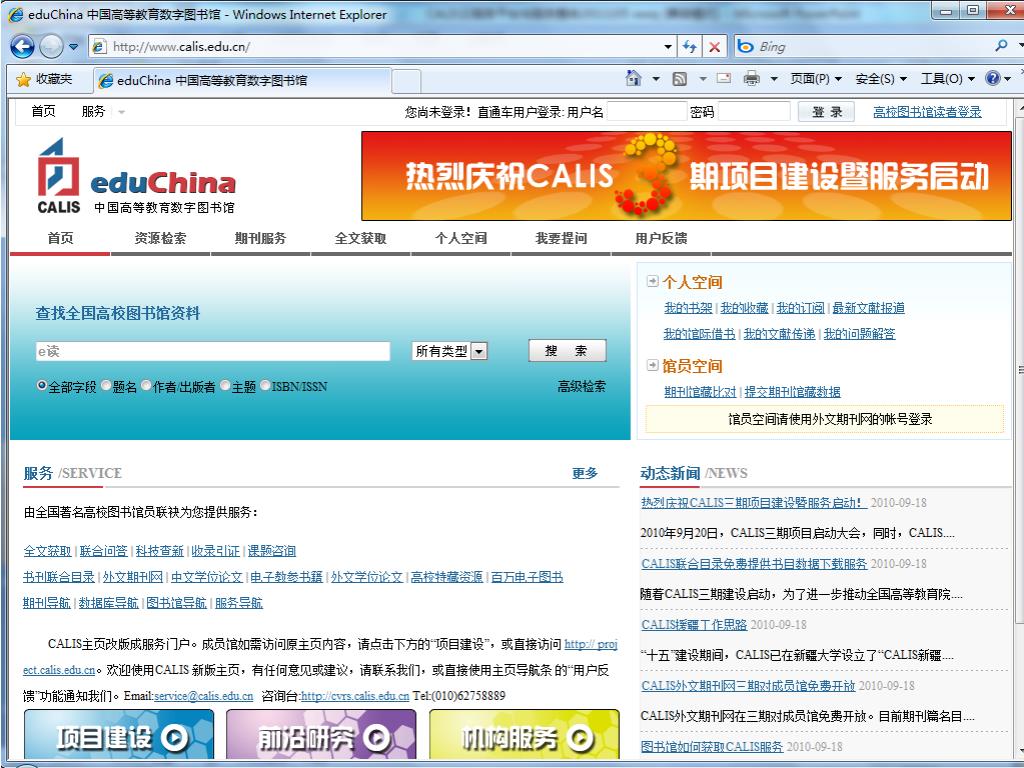Click the Bing search magnifier icon
Viewport: 1024px width, 768px height.
[x=1001, y=46]
